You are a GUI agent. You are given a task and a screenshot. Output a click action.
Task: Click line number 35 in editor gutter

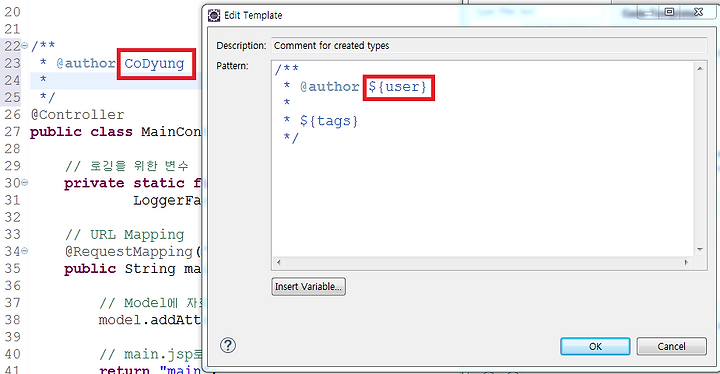point(12,268)
